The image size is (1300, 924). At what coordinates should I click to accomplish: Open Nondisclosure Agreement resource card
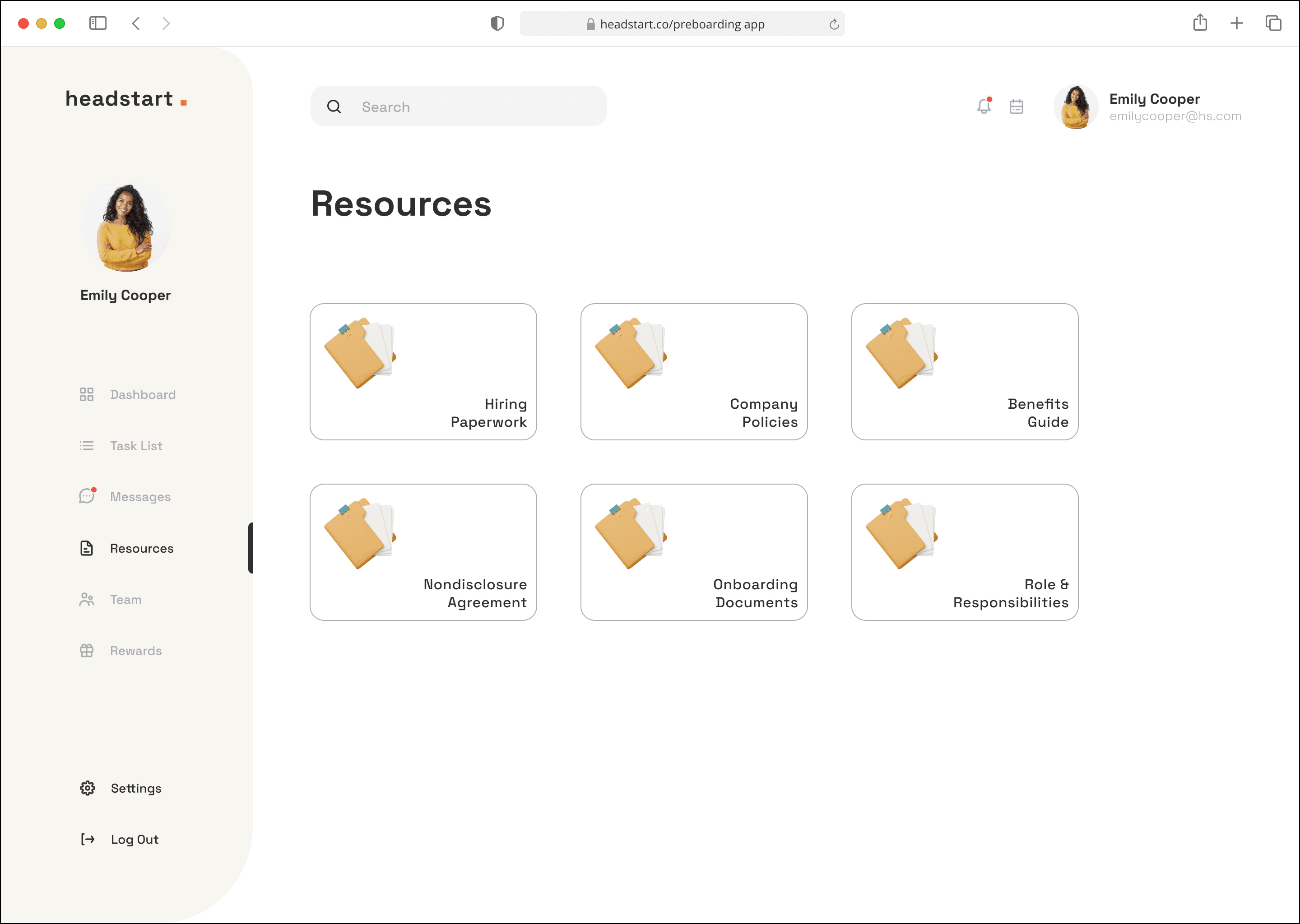(x=423, y=552)
